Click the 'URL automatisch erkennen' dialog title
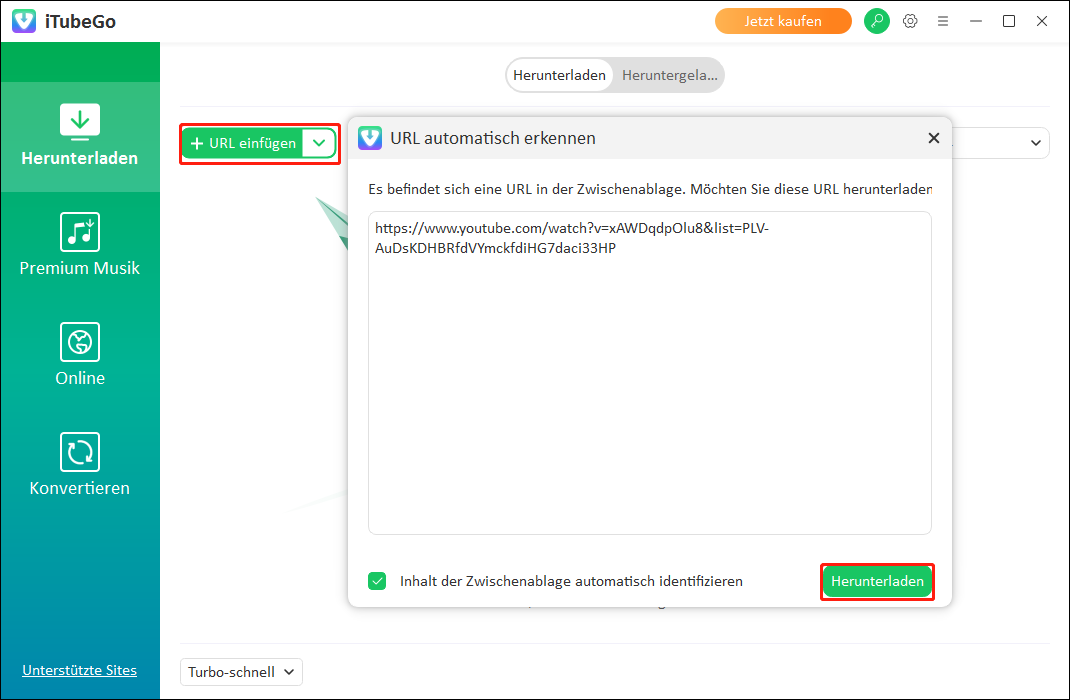Viewport: 1070px width, 700px height. click(x=493, y=138)
